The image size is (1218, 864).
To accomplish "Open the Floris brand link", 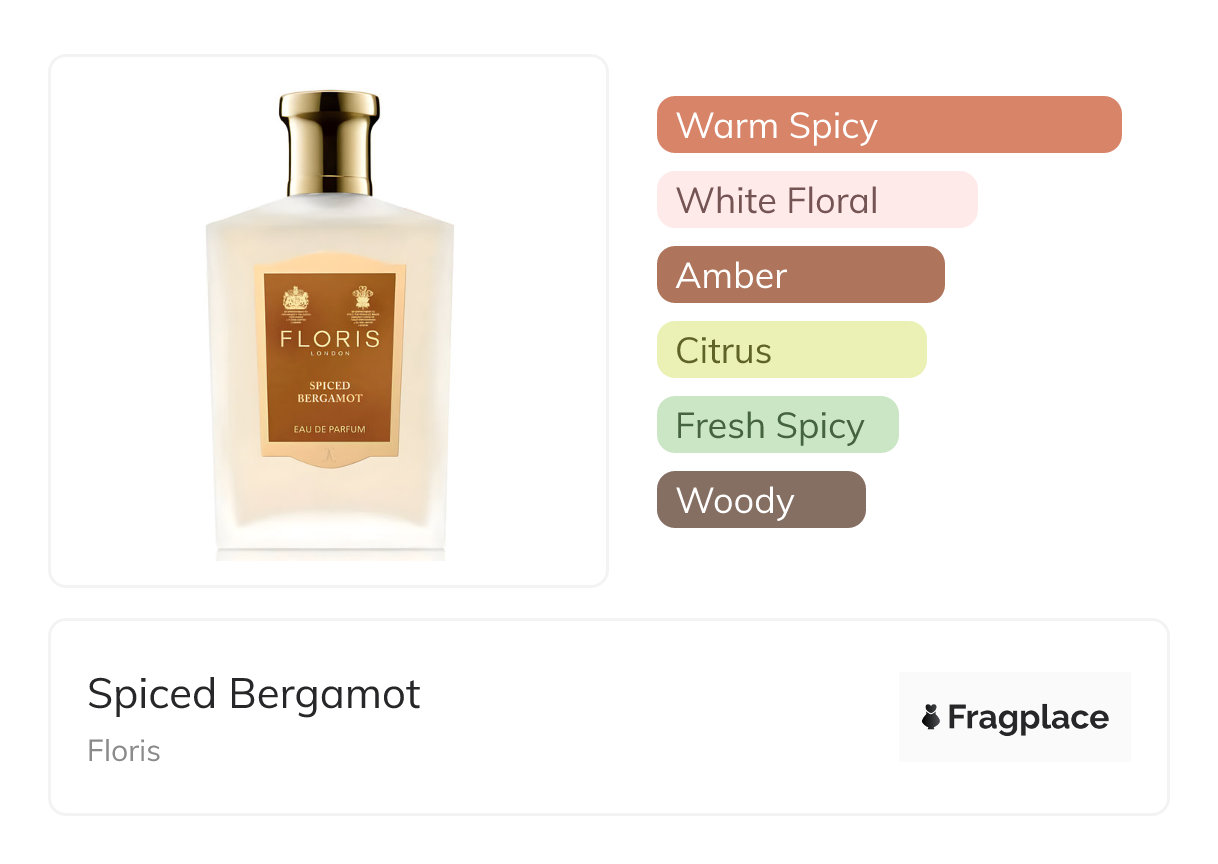I will point(124,751).
